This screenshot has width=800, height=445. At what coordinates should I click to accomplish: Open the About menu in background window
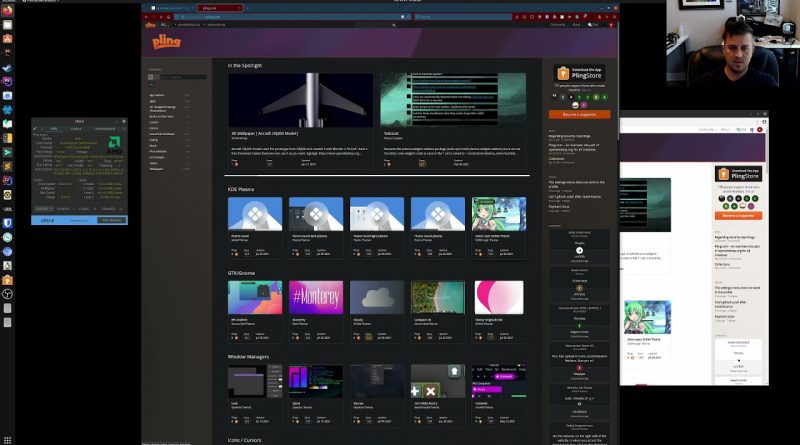click(725, 130)
